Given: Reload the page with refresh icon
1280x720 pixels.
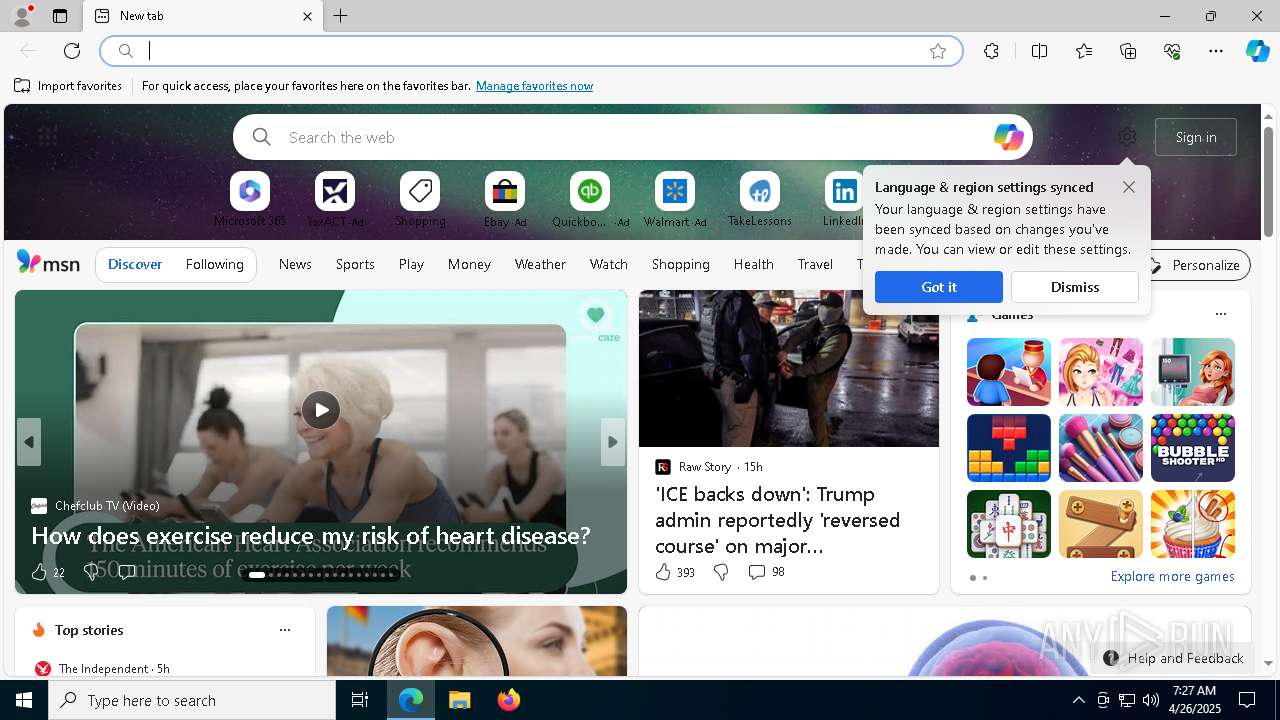Looking at the screenshot, I should (72, 51).
